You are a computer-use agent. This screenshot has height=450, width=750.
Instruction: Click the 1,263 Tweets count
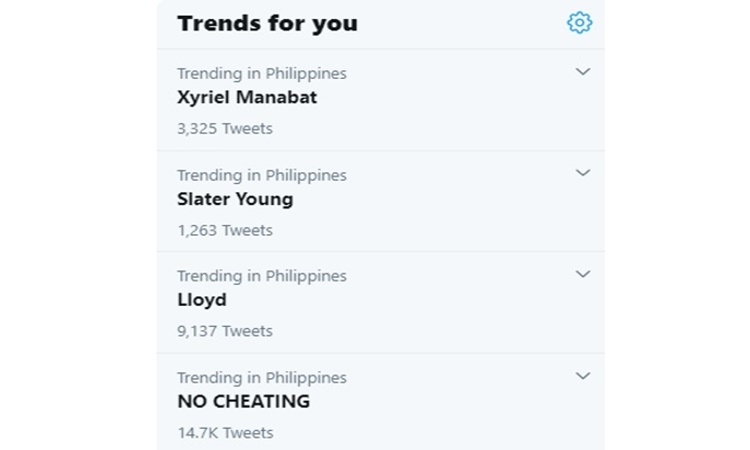point(225,230)
